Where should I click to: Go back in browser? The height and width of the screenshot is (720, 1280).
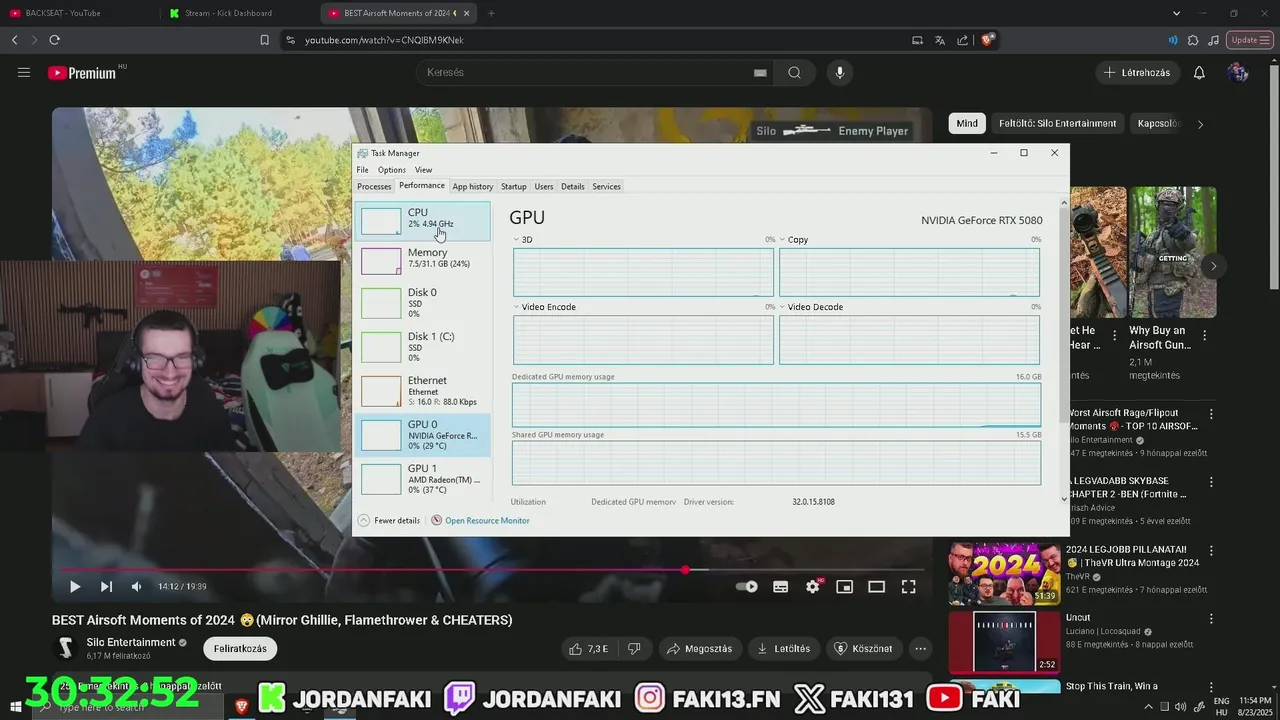14,40
